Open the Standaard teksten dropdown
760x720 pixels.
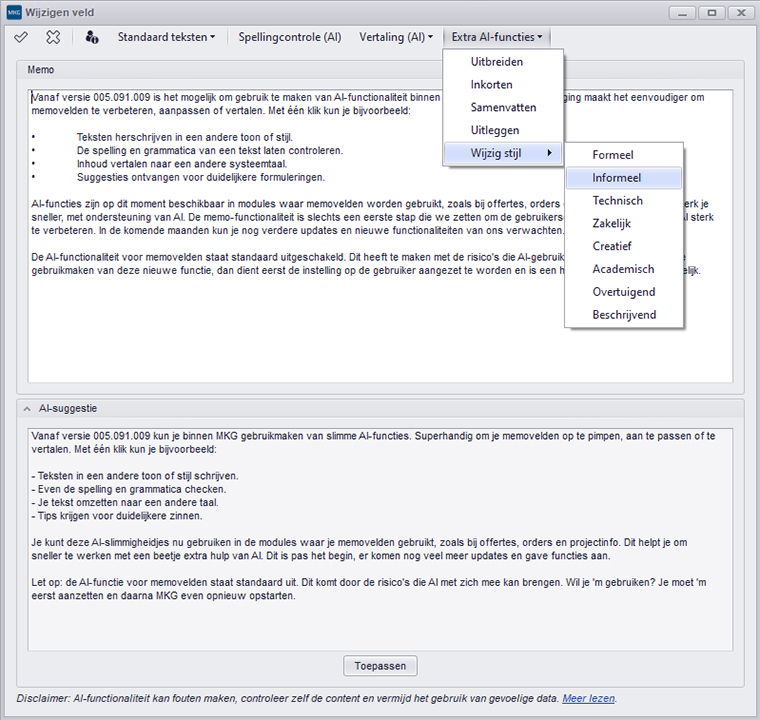pyautogui.click(x=166, y=37)
